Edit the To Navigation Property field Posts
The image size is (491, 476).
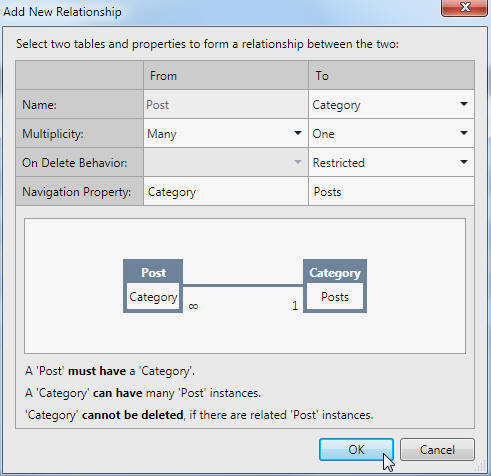(391, 192)
